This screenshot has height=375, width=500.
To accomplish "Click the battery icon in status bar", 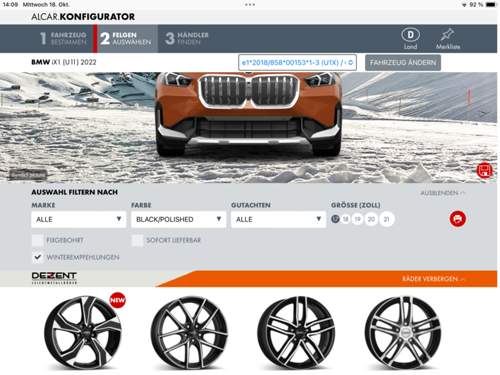I will point(491,5).
